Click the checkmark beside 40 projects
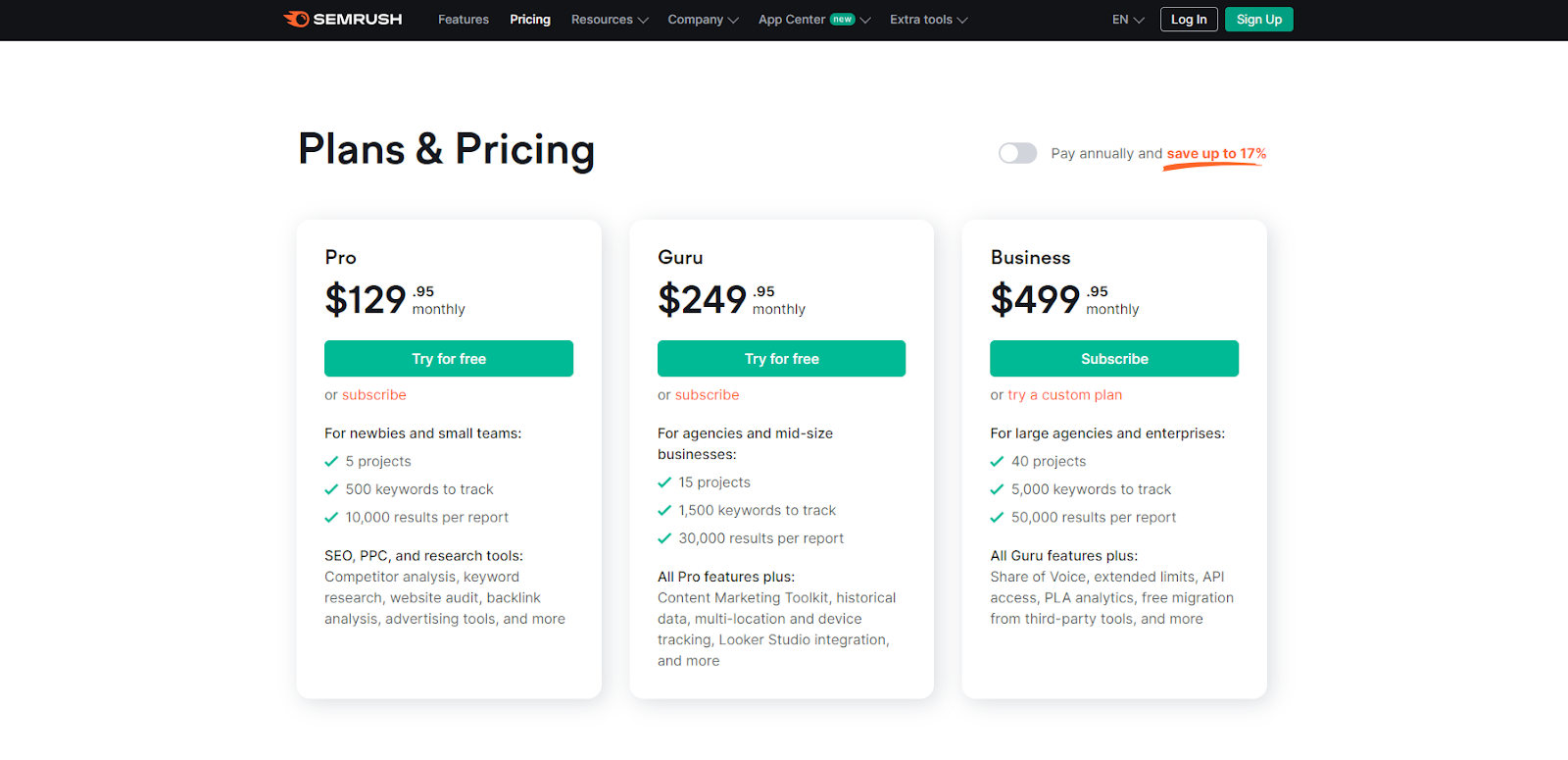 click(x=997, y=462)
